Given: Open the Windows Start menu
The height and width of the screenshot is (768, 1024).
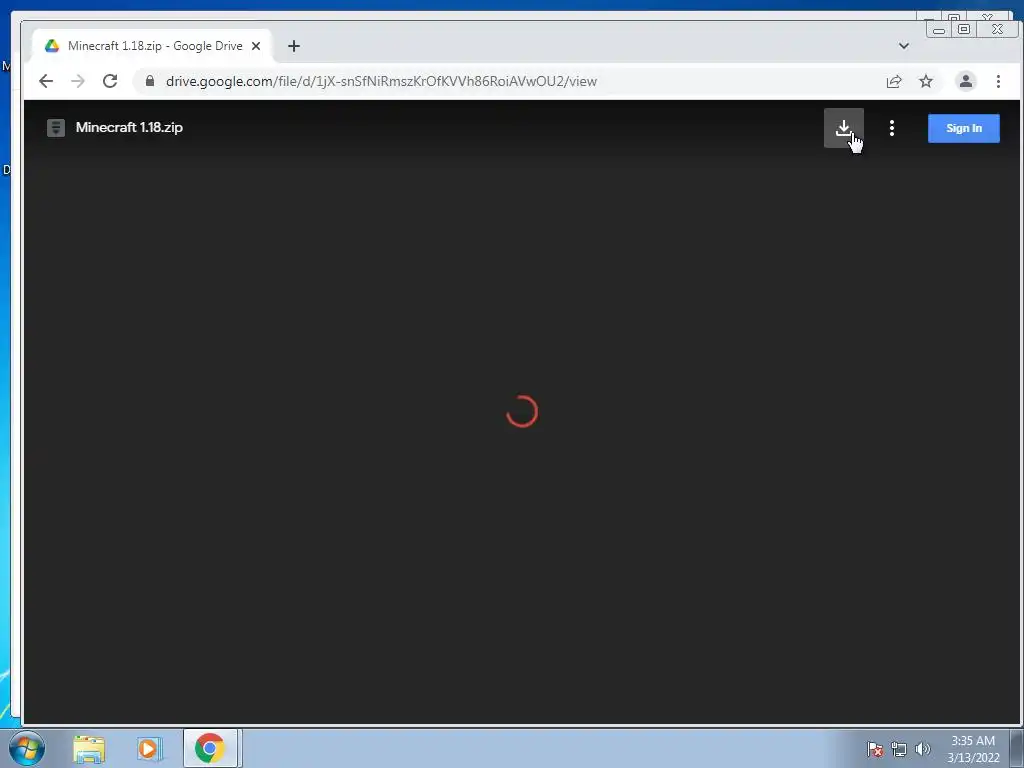Looking at the screenshot, I should [x=27, y=748].
